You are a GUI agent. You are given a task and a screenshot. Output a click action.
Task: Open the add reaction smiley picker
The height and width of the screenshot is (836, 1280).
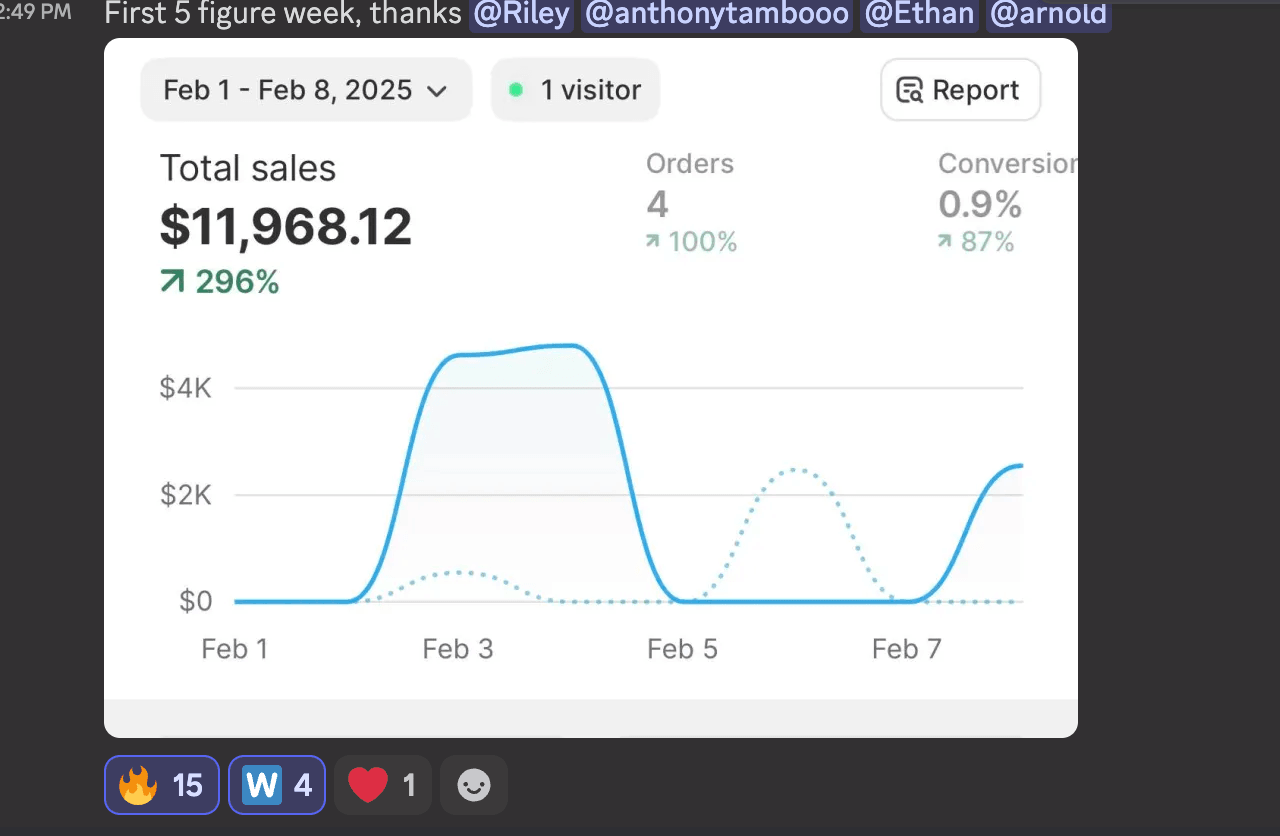point(474,785)
